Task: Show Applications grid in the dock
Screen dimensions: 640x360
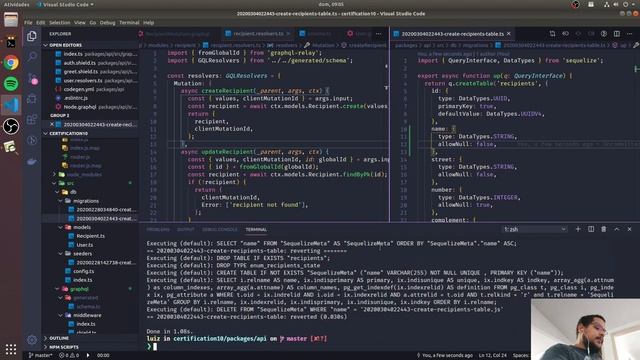Action: (11, 349)
